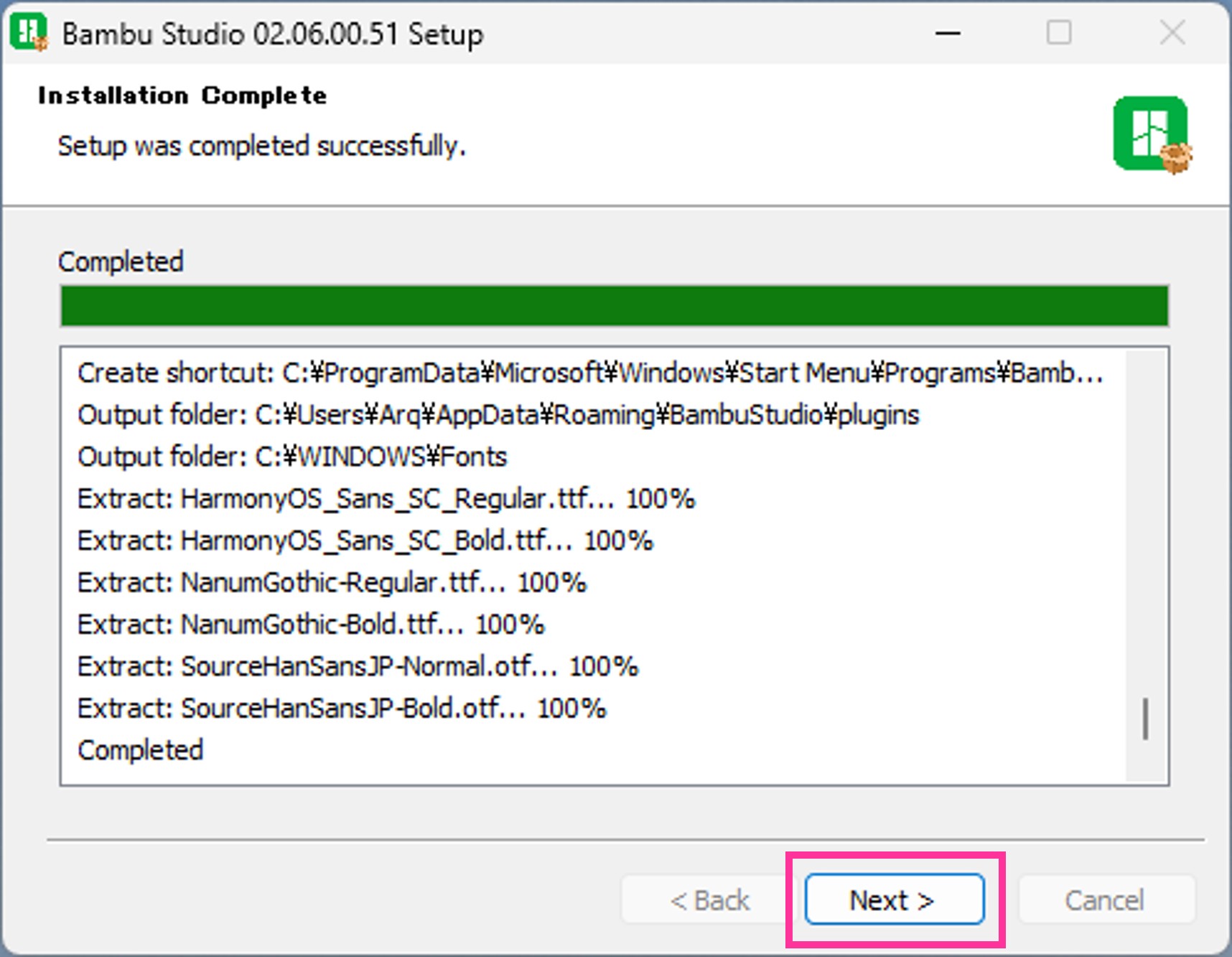Minimize the Bambu Studio Setup window

click(948, 33)
